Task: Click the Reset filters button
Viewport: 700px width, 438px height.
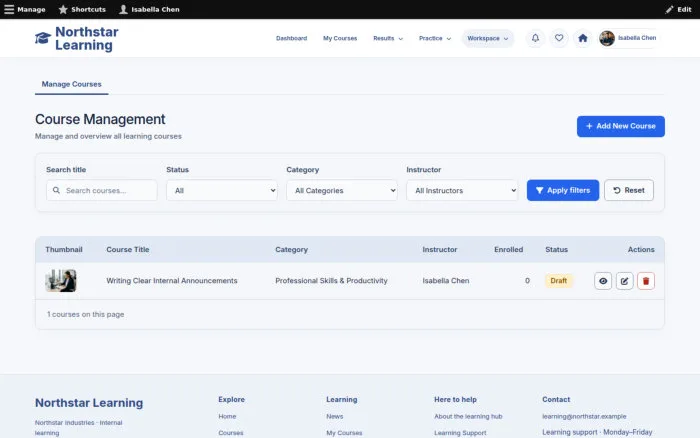Action: pyautogui.click(x=629, y=191)
